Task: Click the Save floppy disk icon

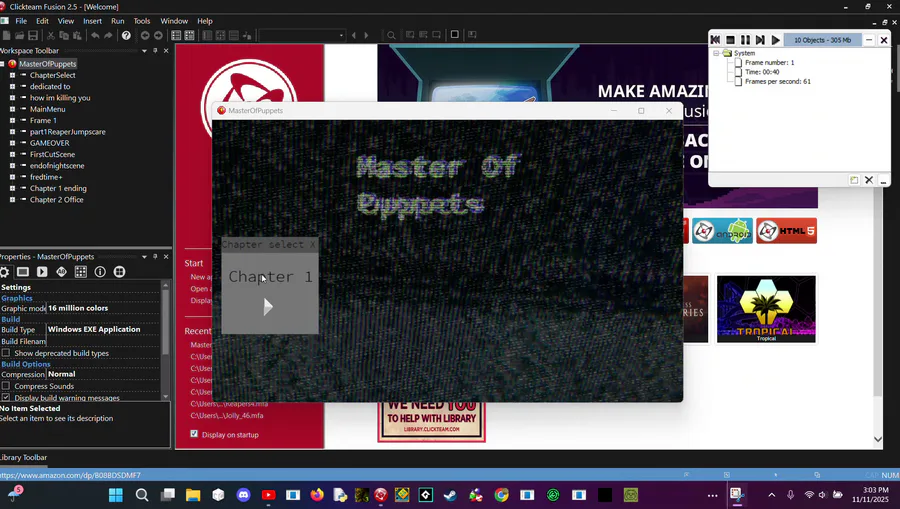Action: pyautogui.click(x=33, y=36)
